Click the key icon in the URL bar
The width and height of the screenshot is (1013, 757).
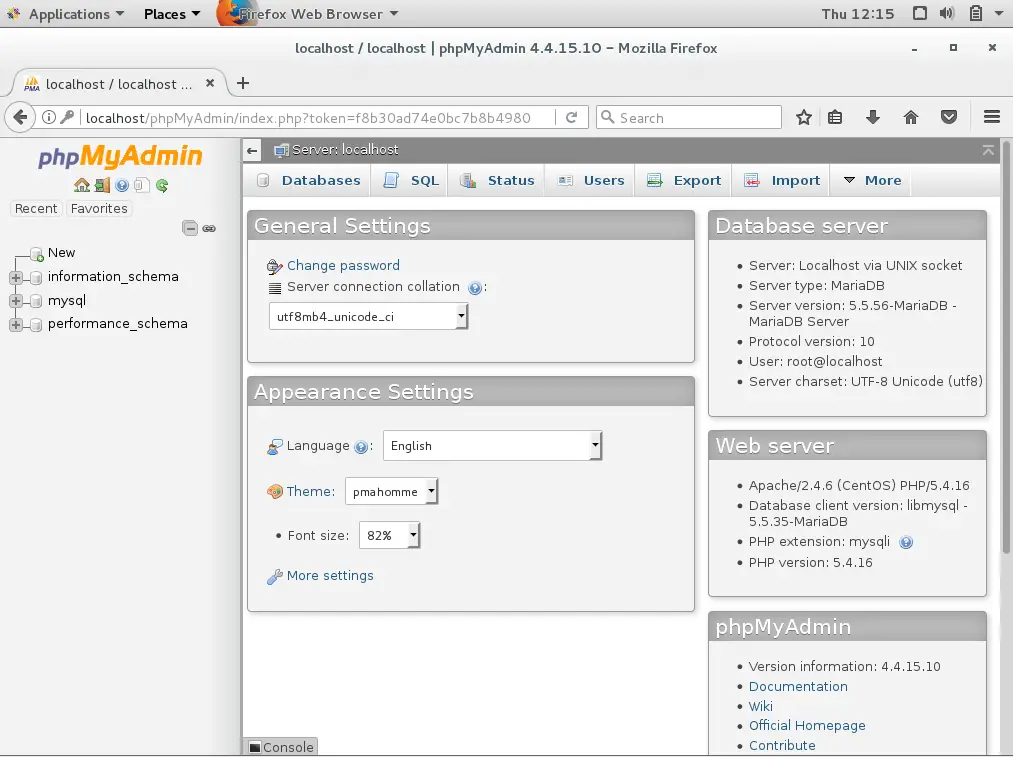click(67, 118)
